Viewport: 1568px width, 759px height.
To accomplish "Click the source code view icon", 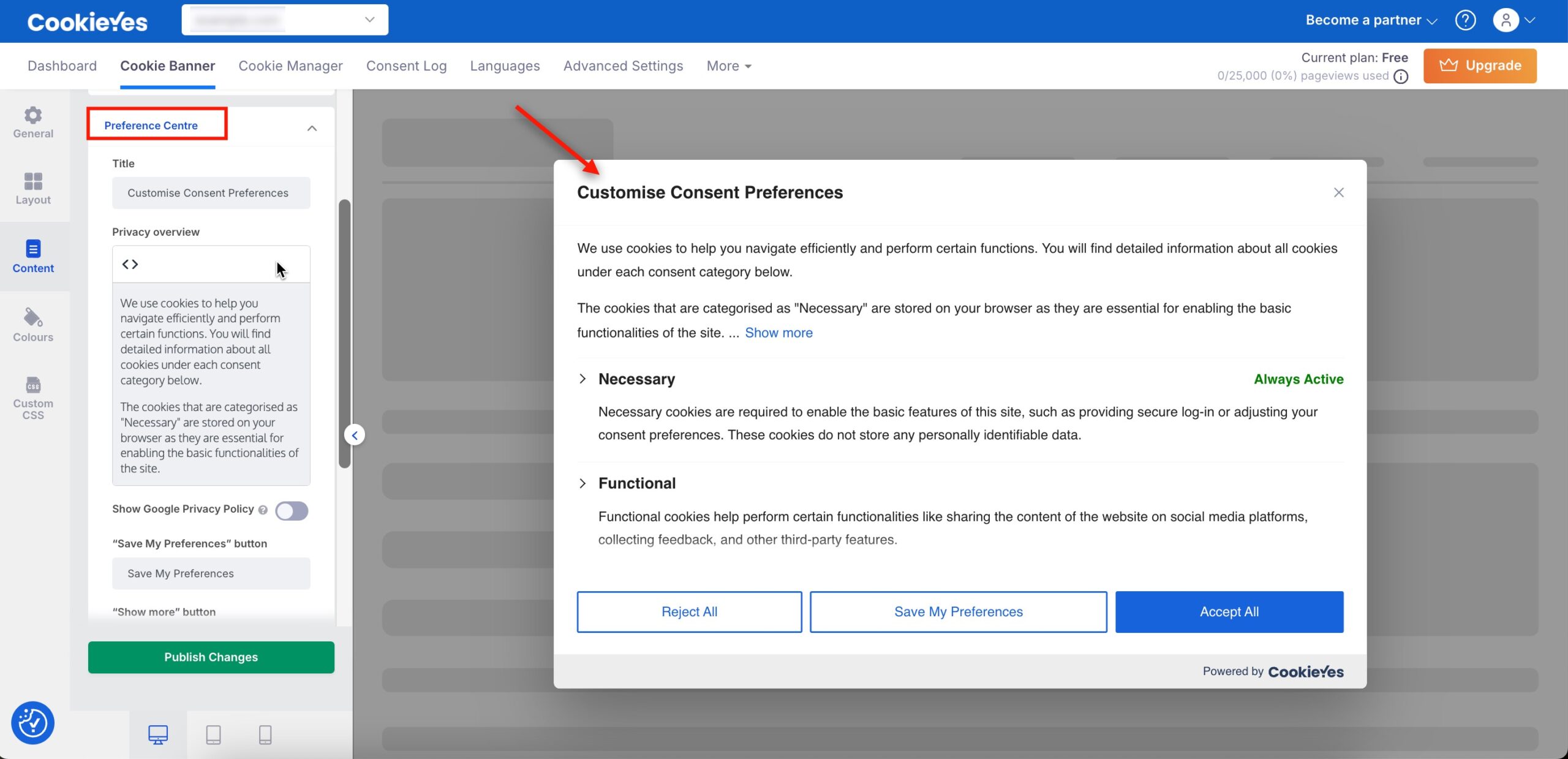I will click(130, 264).
